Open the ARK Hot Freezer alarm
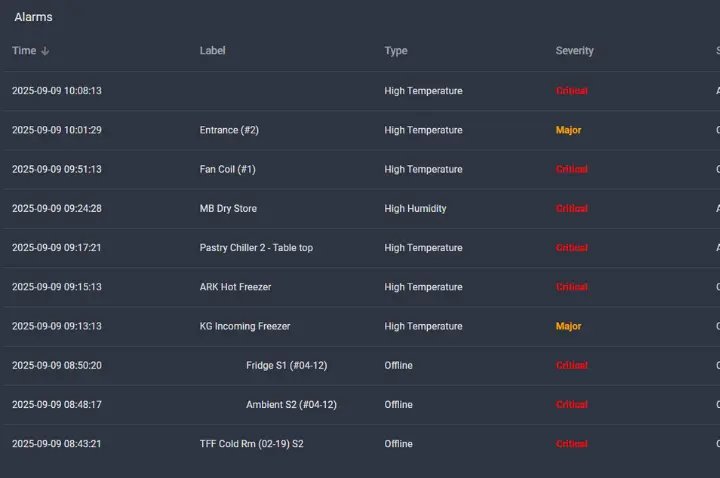This screenshot has height=478, width=720. tap(235, 287)
